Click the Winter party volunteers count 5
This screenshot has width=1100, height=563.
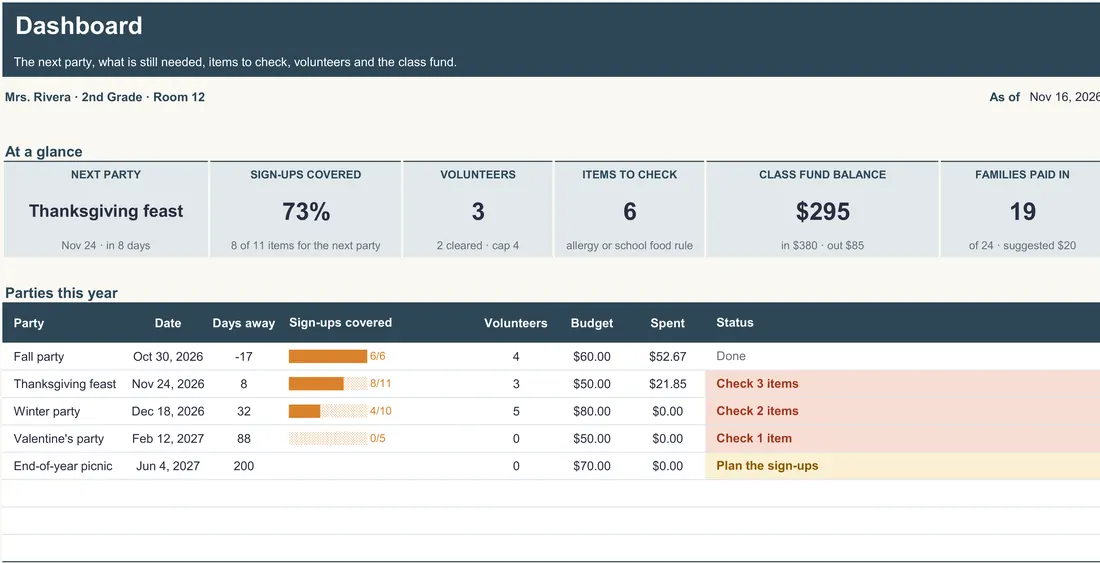[x=516, y=412]
